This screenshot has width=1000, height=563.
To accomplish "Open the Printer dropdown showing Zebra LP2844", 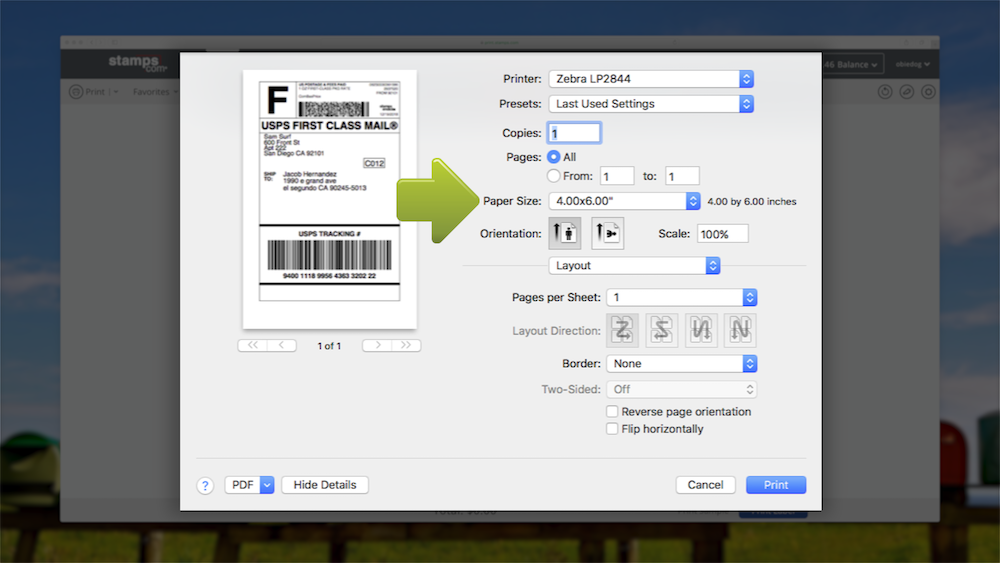I will click(x=651, y=79).
